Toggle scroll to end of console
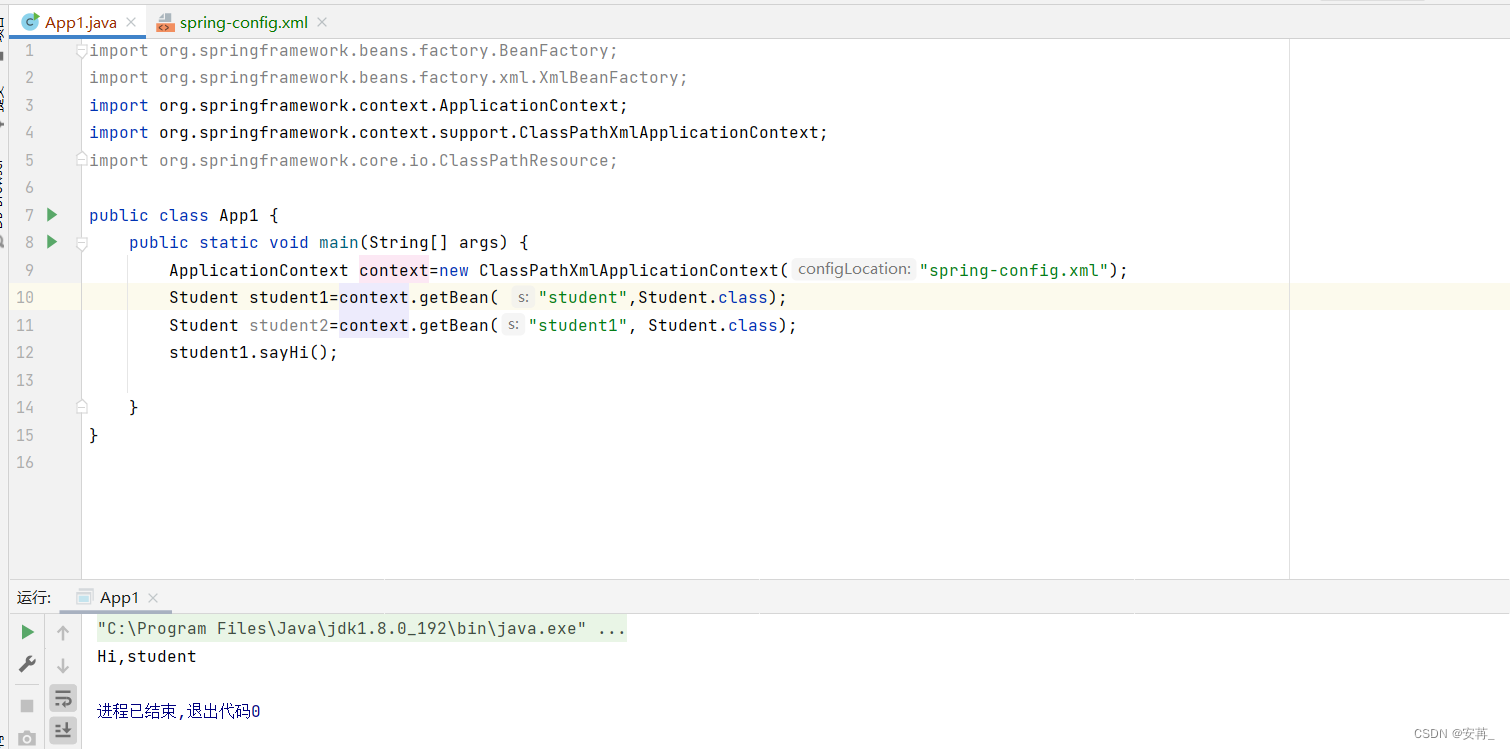Image resolution: width=1510 pixels, height=749 pixels. (x=63, y=730)
